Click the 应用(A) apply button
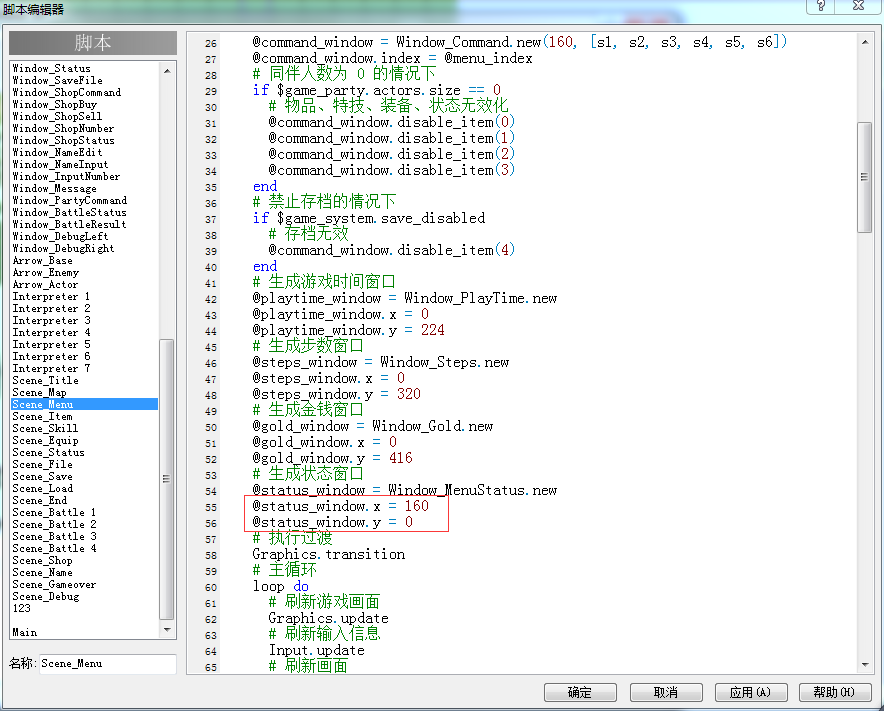The width and height of the screenshot is (884, 711). click(751, 692)
